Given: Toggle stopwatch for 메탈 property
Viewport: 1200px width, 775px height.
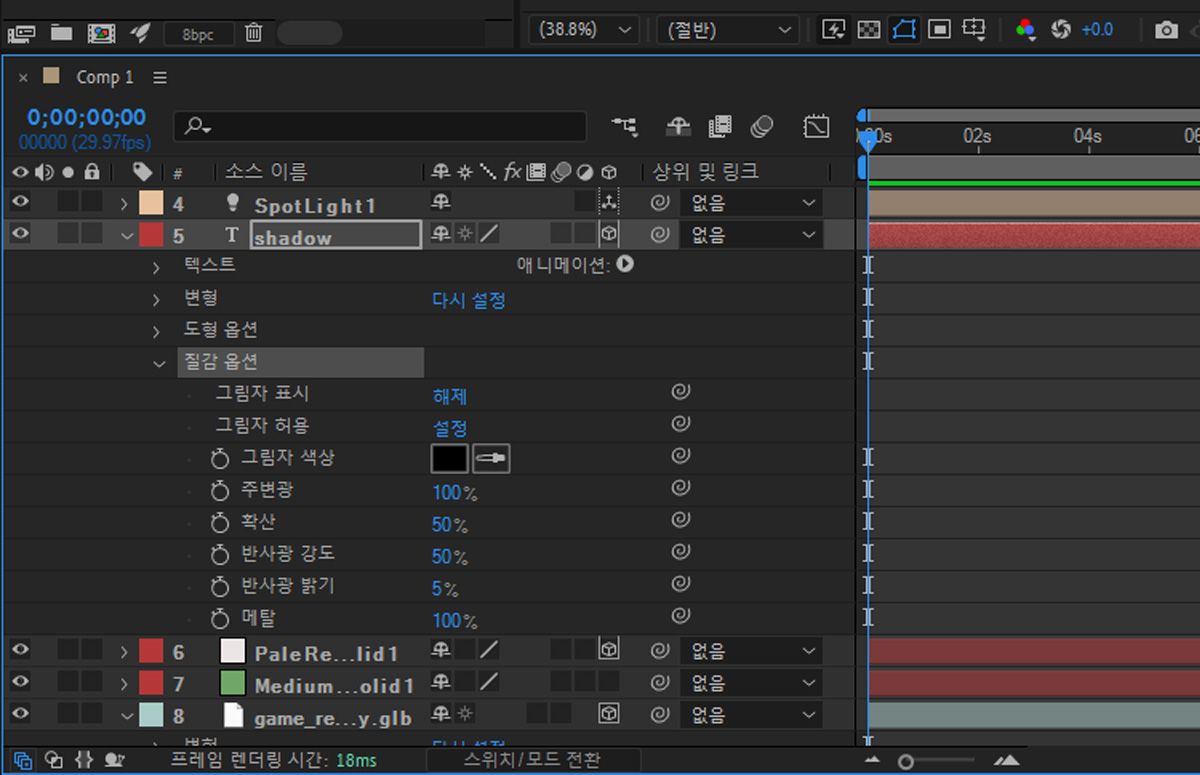Looking at the screenshot, I should tap(220, 619).
